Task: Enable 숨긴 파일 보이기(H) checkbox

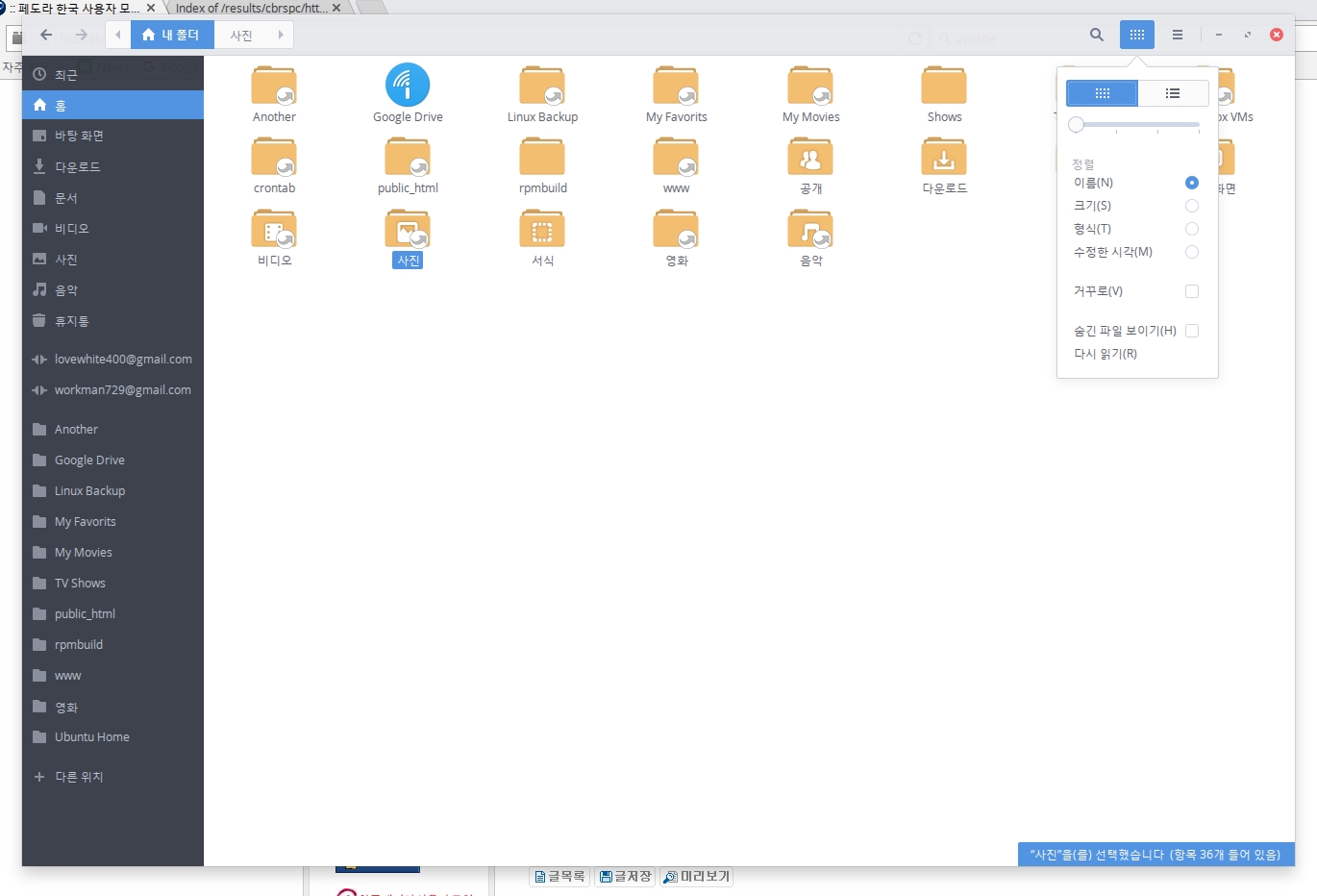Action: coord(1192,331)
